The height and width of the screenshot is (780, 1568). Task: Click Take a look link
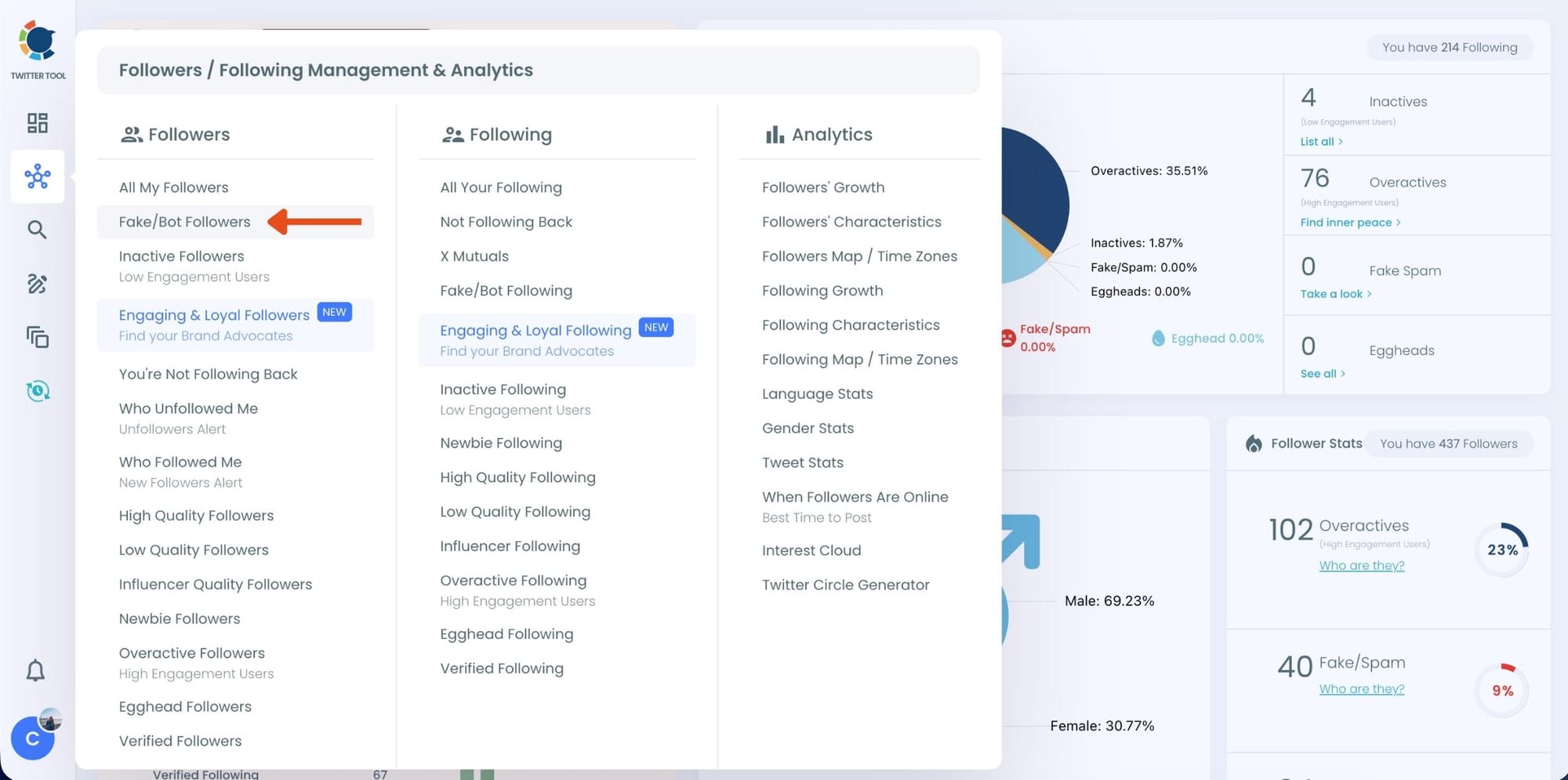(x=1336, y=294)
